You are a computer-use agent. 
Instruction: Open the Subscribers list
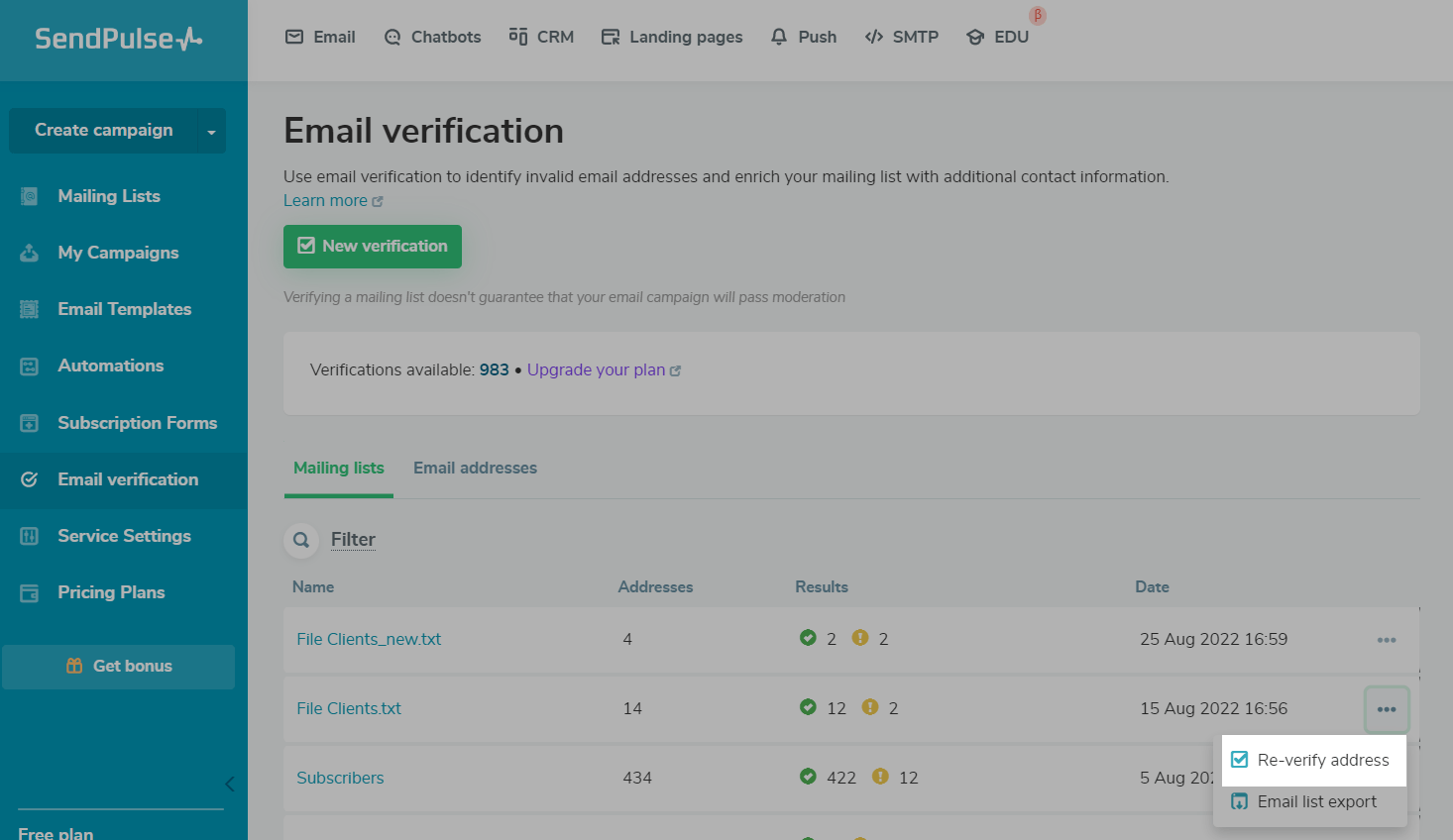tap(340, 778)
